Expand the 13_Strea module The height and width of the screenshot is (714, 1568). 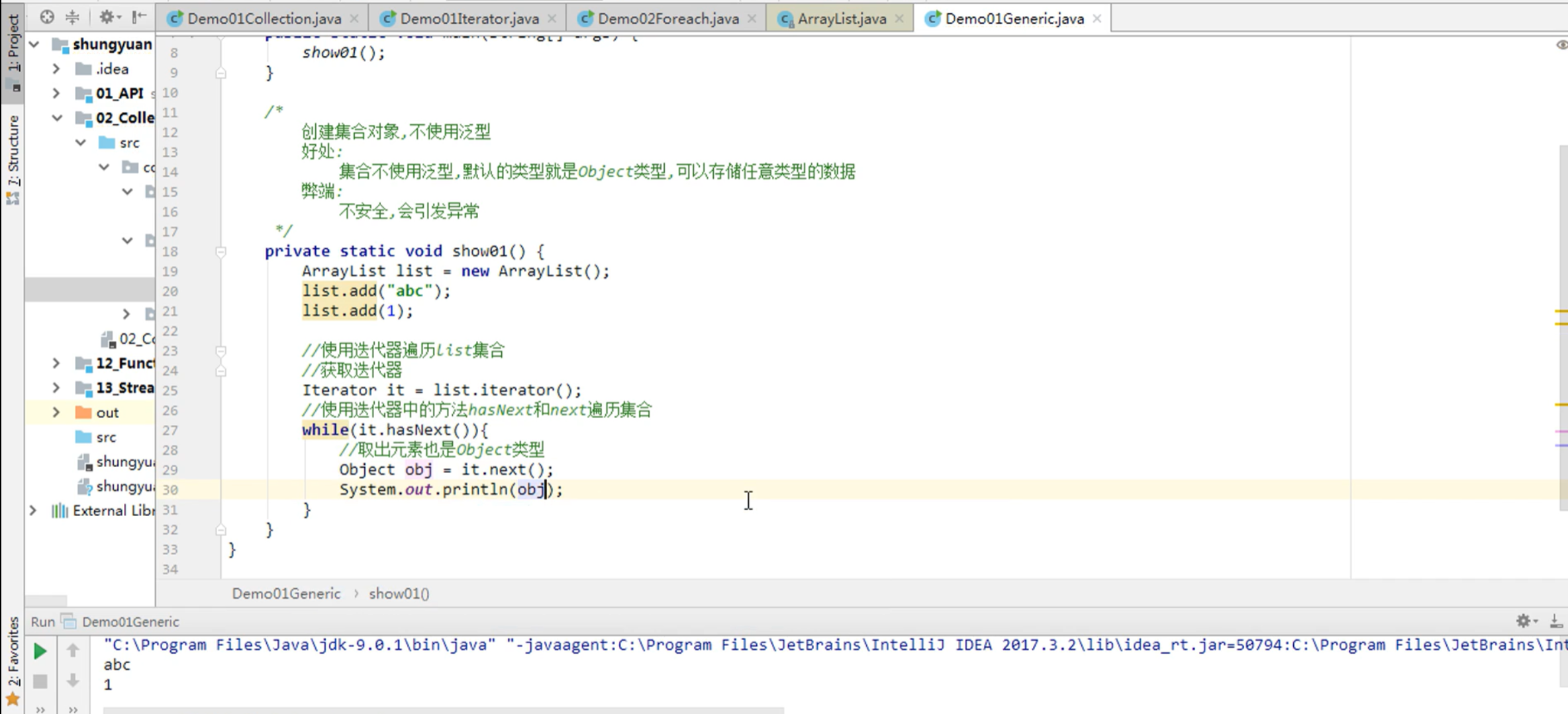[56, 388]
